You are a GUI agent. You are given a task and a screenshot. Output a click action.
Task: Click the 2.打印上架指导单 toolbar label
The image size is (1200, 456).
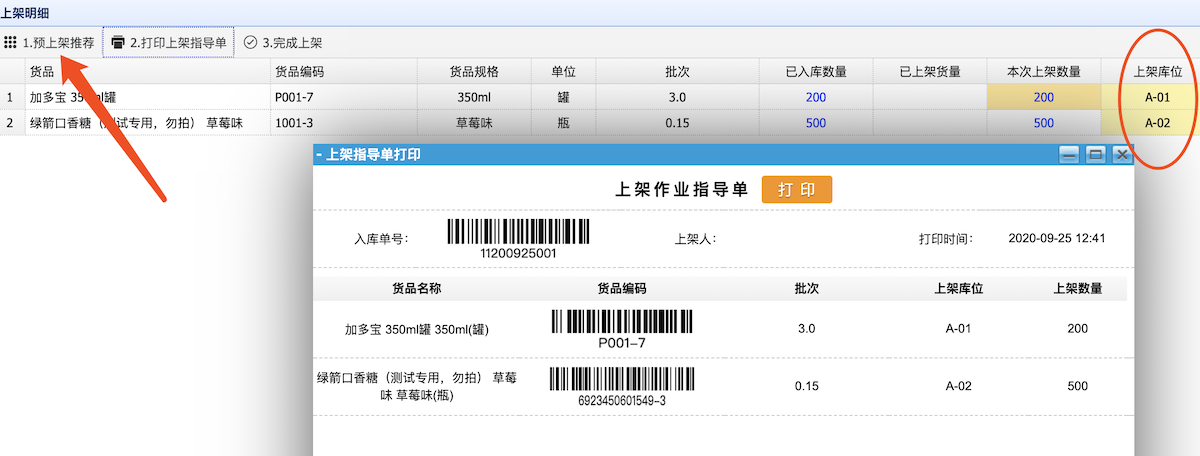[178, 43]
